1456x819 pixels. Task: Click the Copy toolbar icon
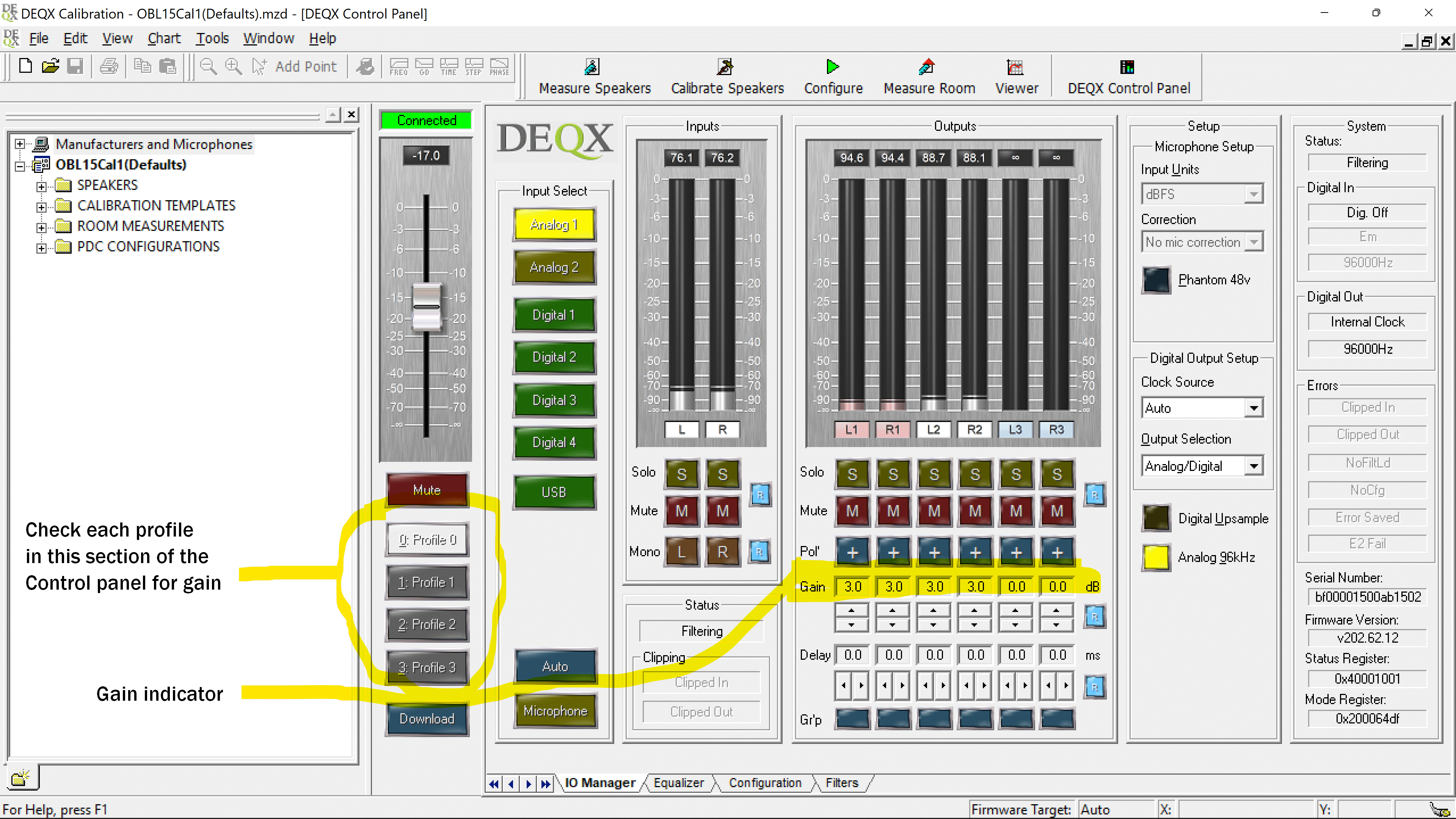point(142,66)
